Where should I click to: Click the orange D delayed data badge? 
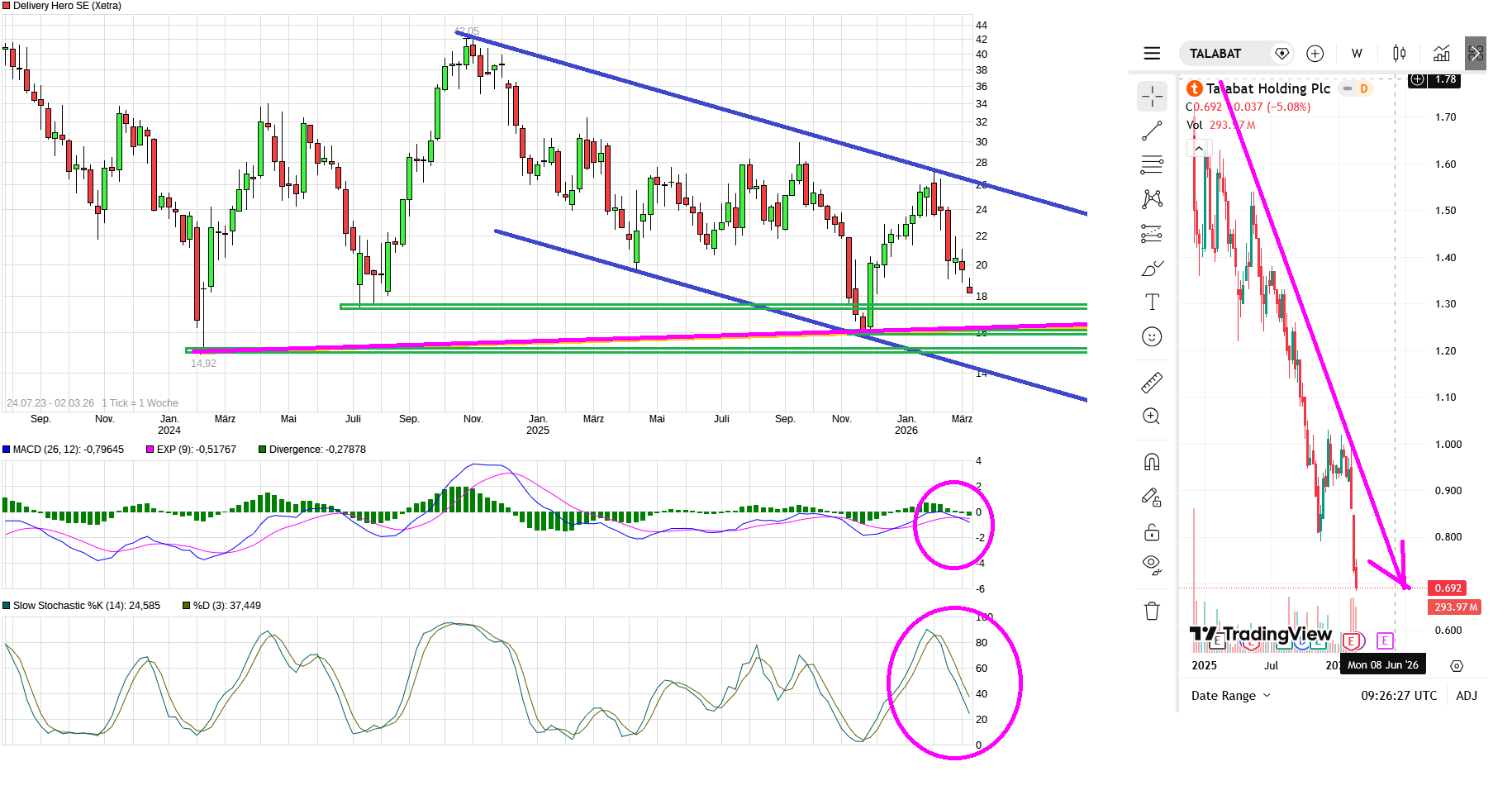pyautogui.click(x=1364, y=88)
